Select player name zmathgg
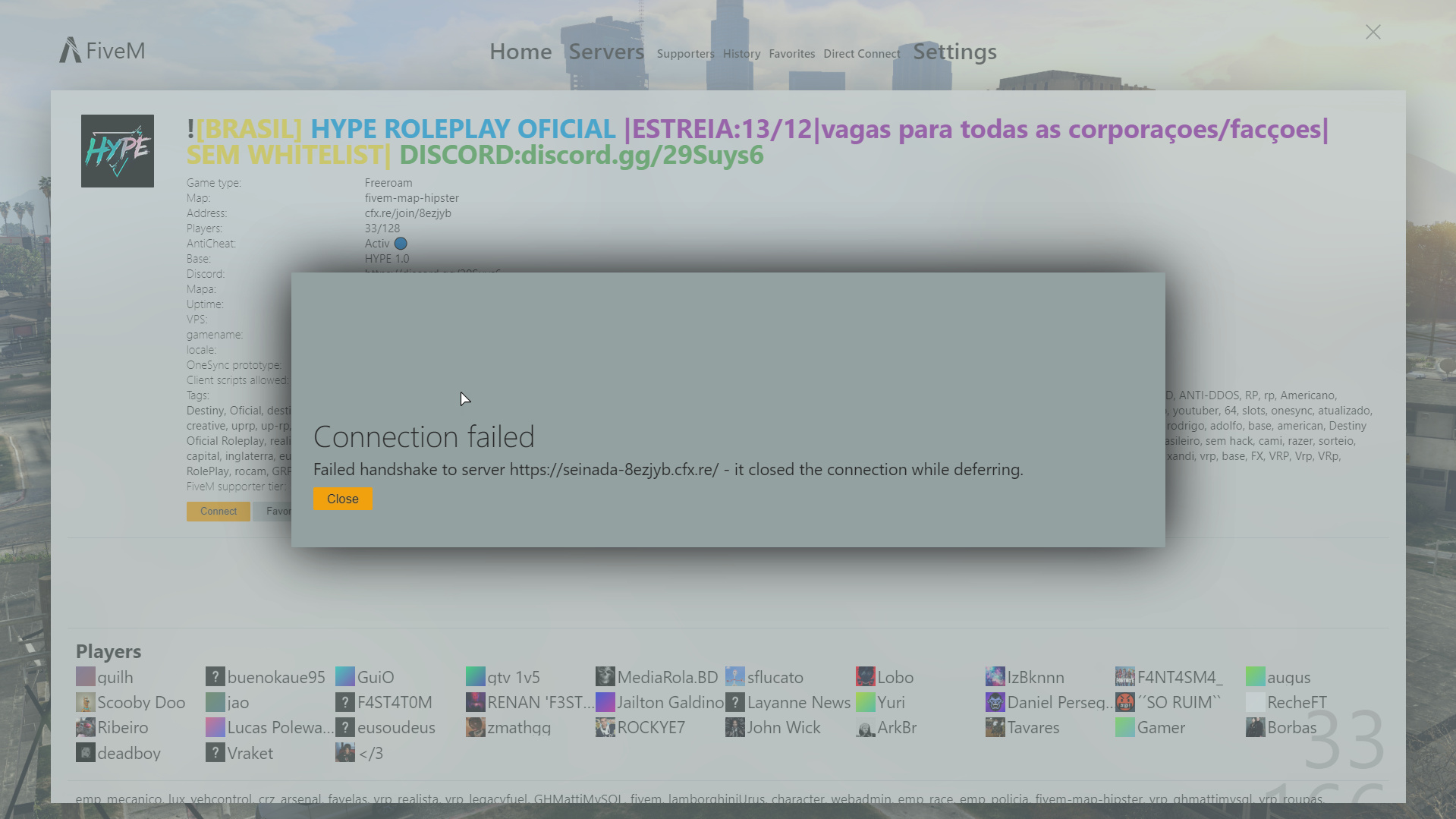 coord(519,728)
